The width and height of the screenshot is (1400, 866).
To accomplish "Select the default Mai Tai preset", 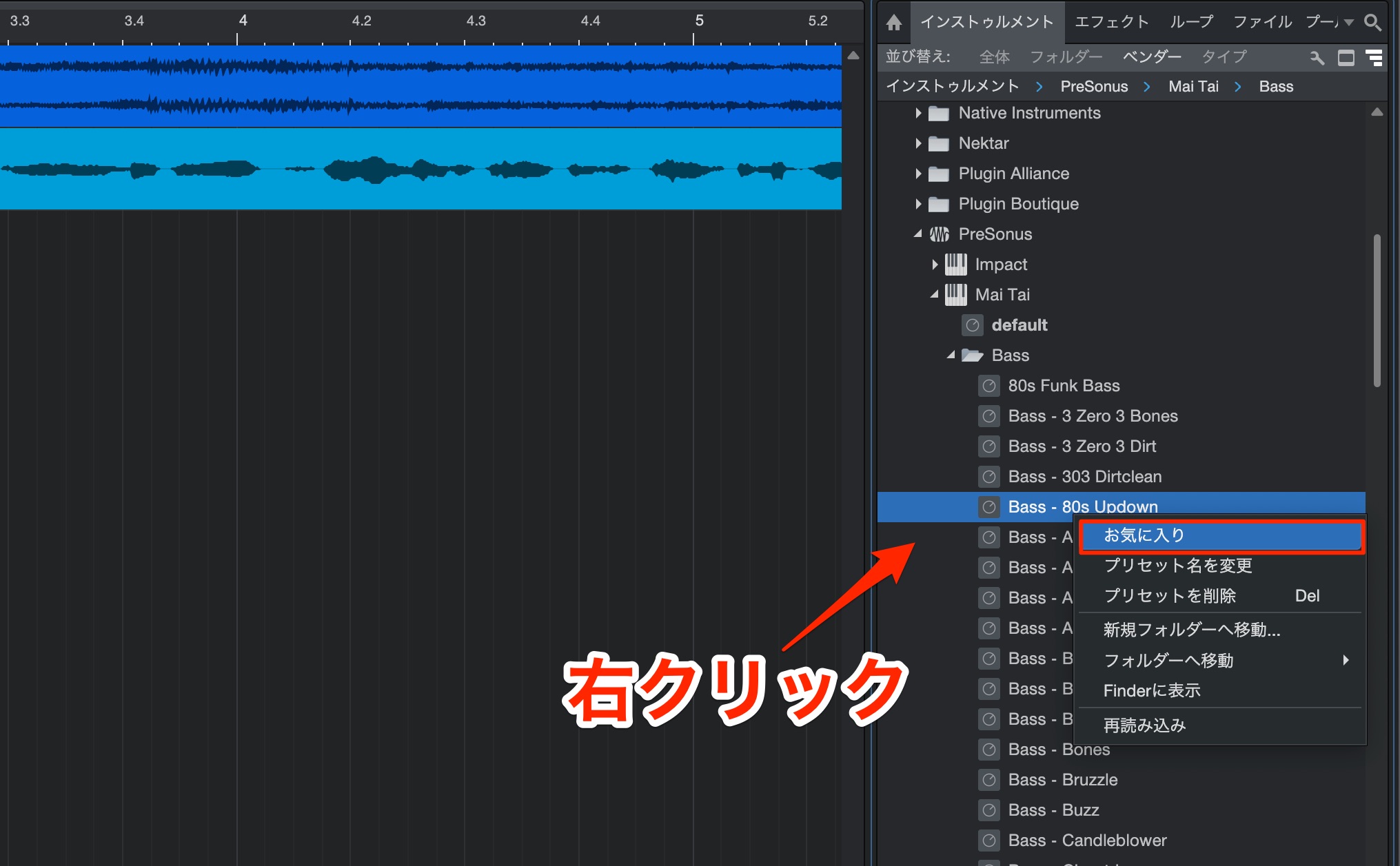I will point(1019,325).
